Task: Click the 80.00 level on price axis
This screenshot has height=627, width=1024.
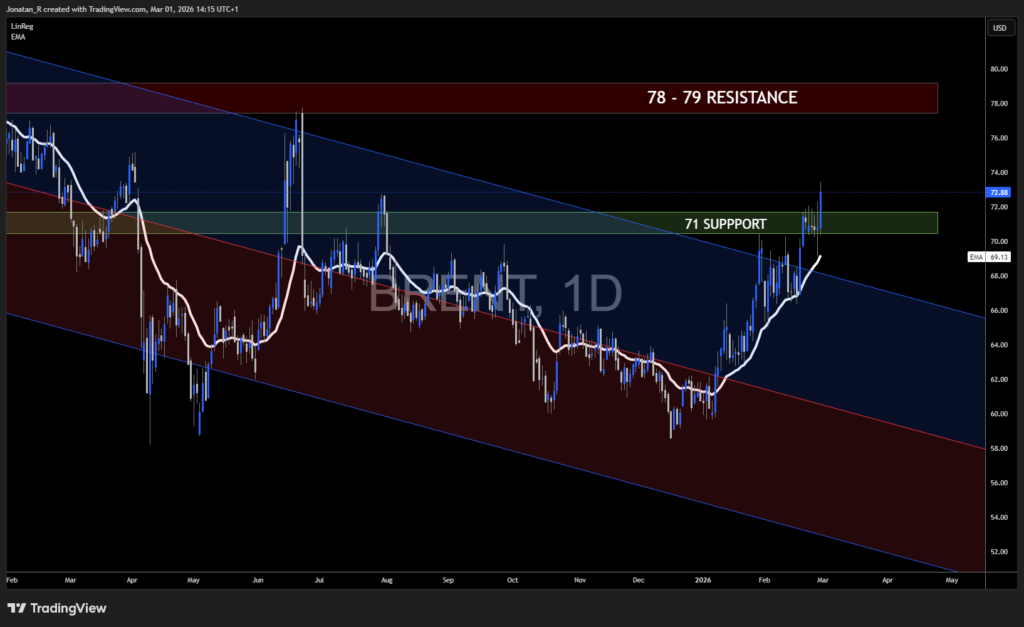Action: coord(998,69)
